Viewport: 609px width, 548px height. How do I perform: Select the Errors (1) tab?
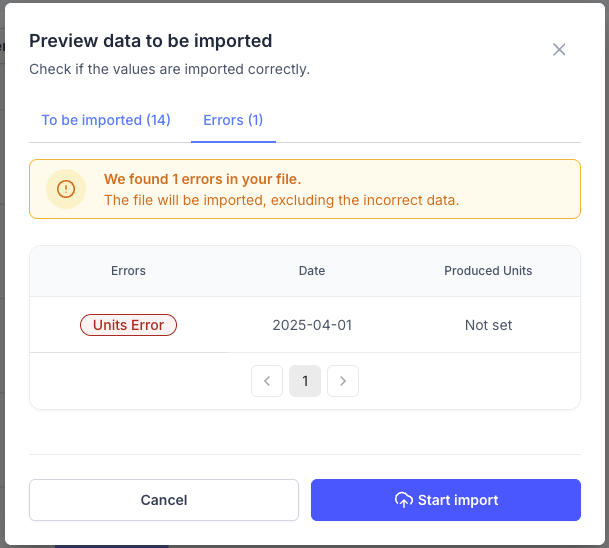(233, 120)
